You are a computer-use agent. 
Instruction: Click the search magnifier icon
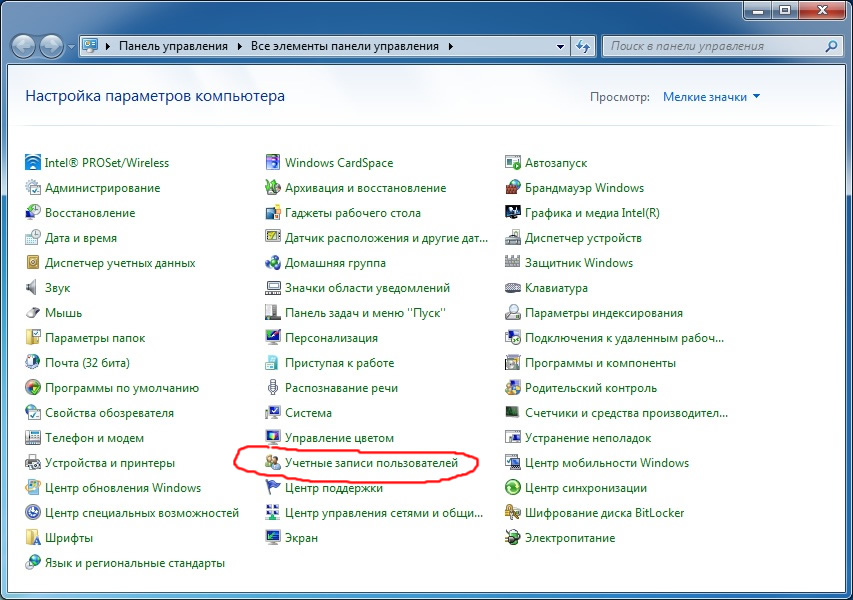pos(831,46)
